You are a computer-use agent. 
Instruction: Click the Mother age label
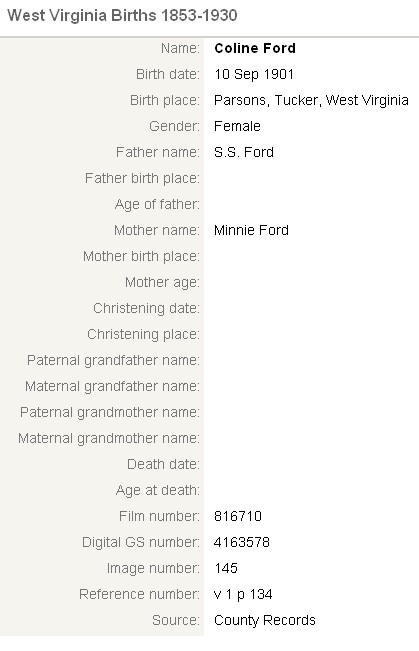click(162, 283)
